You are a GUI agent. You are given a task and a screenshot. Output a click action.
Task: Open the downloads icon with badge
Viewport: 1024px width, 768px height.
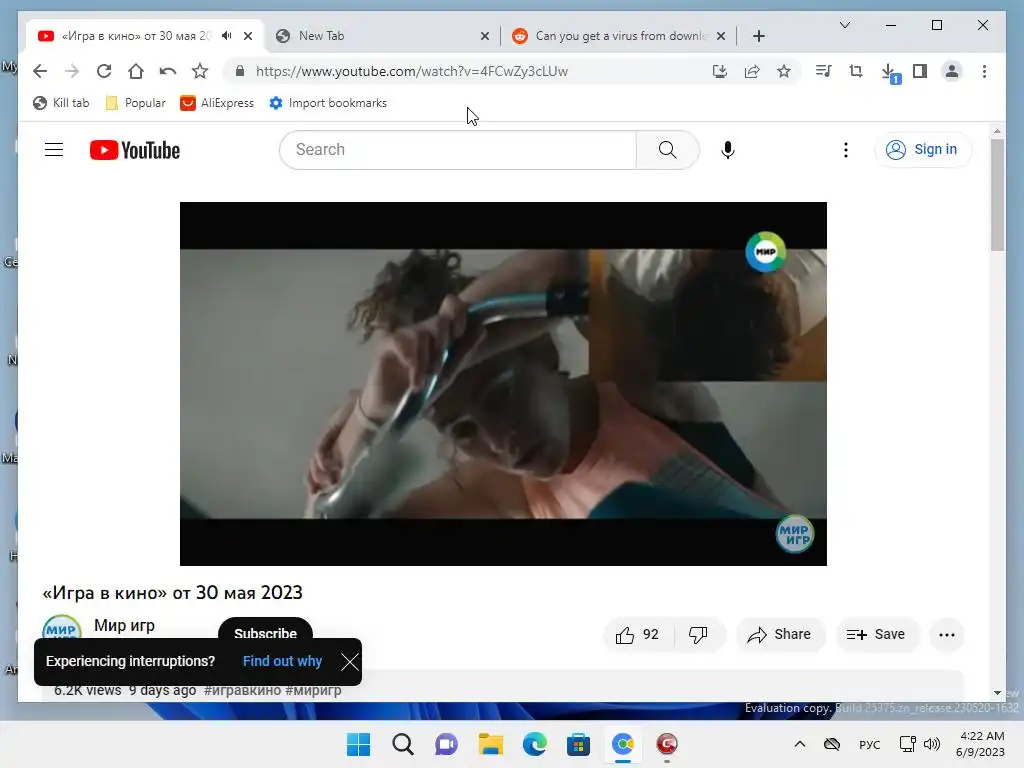click(889, 72)
